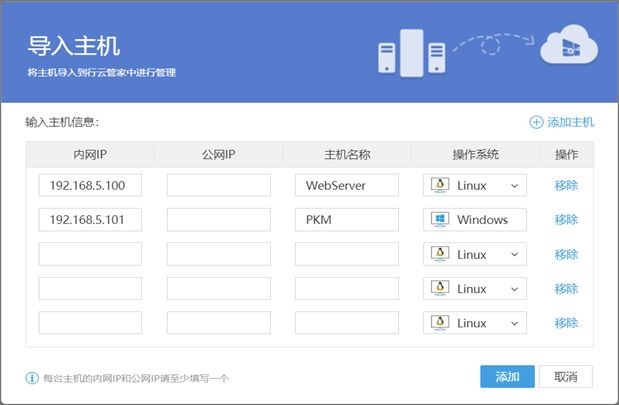Click the empty 公网IP field in first row

(218, 186)
